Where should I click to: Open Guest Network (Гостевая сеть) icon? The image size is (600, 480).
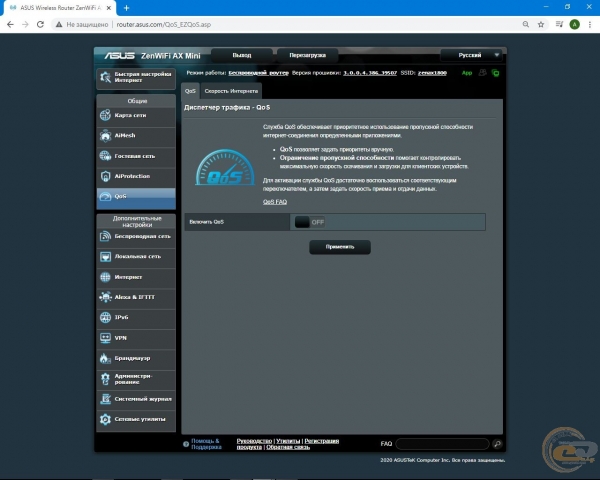coord(105,156)
